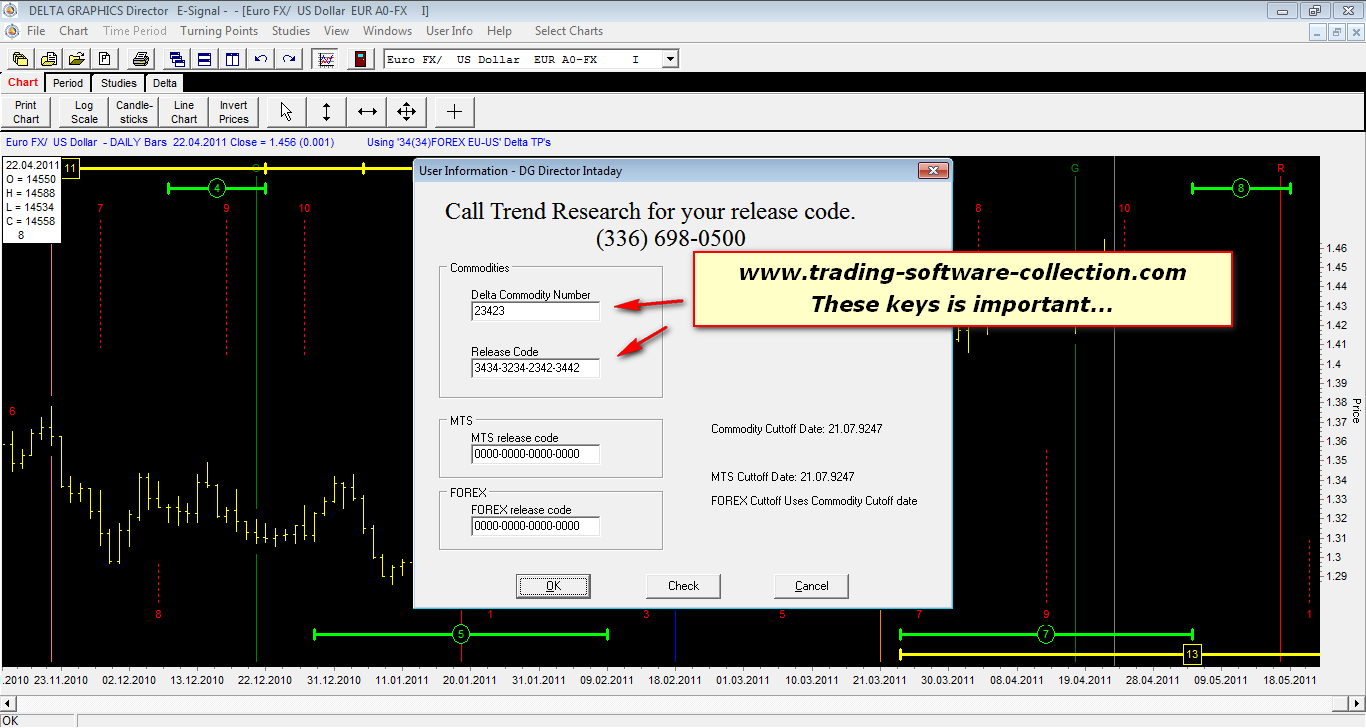
Task: Click the cascade windows icon
Action: coord(177,59)
